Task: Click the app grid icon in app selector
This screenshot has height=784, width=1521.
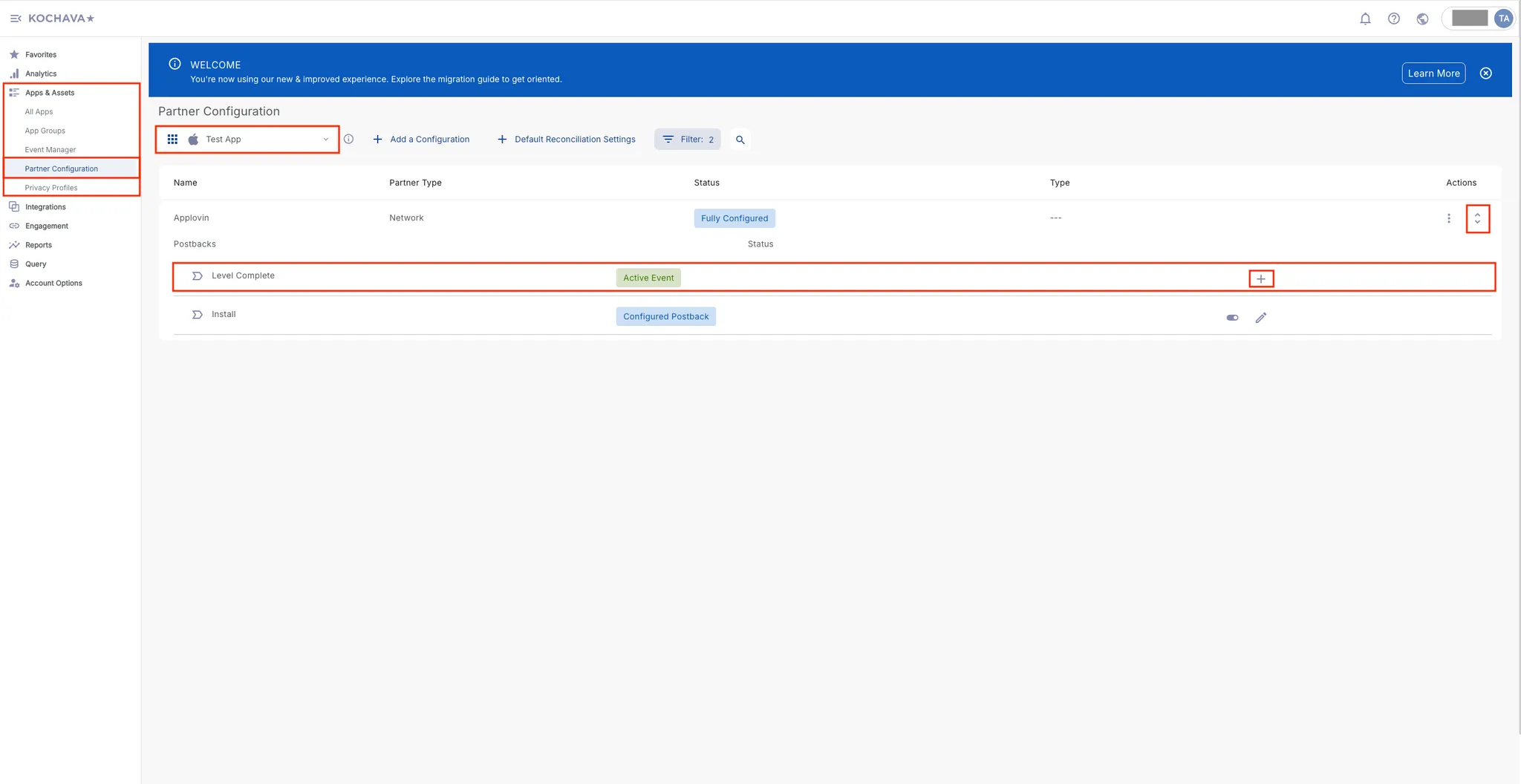Action: coord(172,139)
